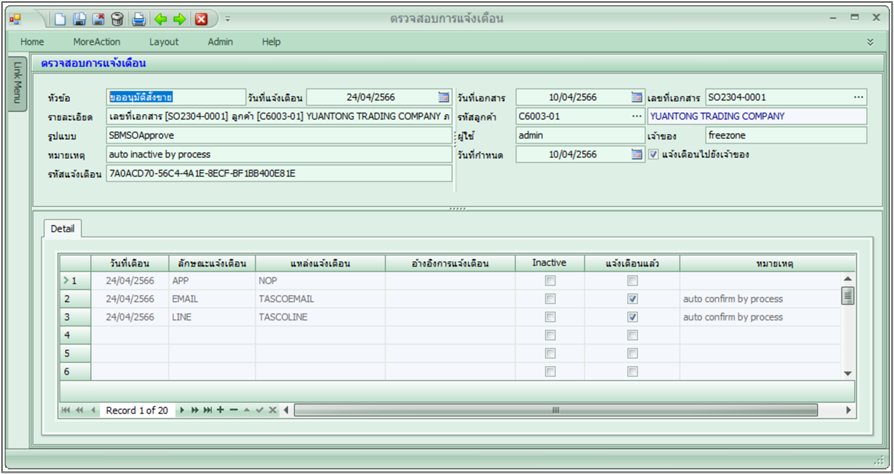The height and width of the screenshot is (474, 894).
Task: Open document number SO2304-0001 lookup ellipsis
Action: pos(858,98)
